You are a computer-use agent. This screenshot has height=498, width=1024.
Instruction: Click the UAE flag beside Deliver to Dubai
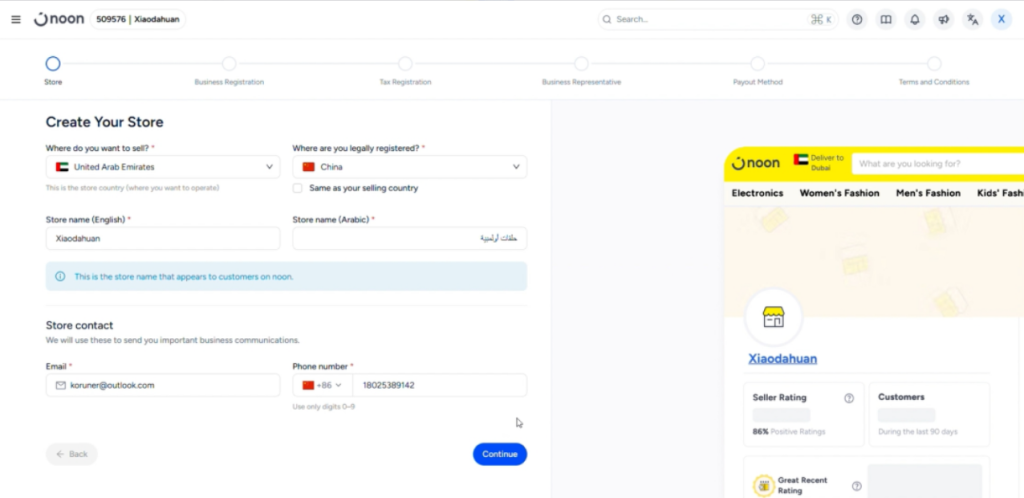(801, 159)
